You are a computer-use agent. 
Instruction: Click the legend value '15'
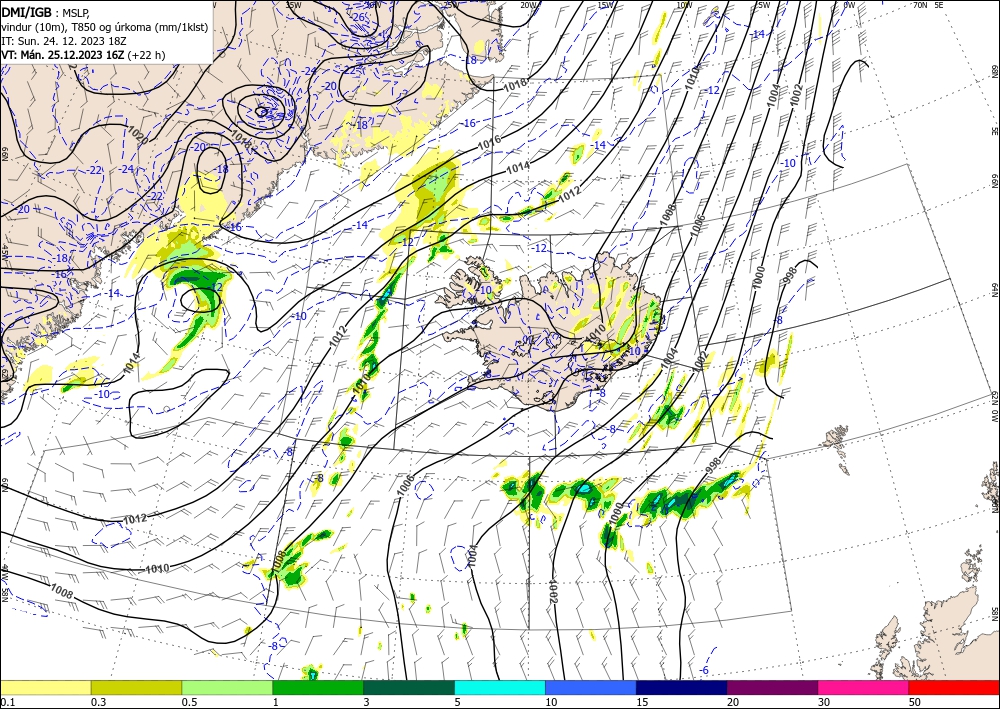(643, 702)
